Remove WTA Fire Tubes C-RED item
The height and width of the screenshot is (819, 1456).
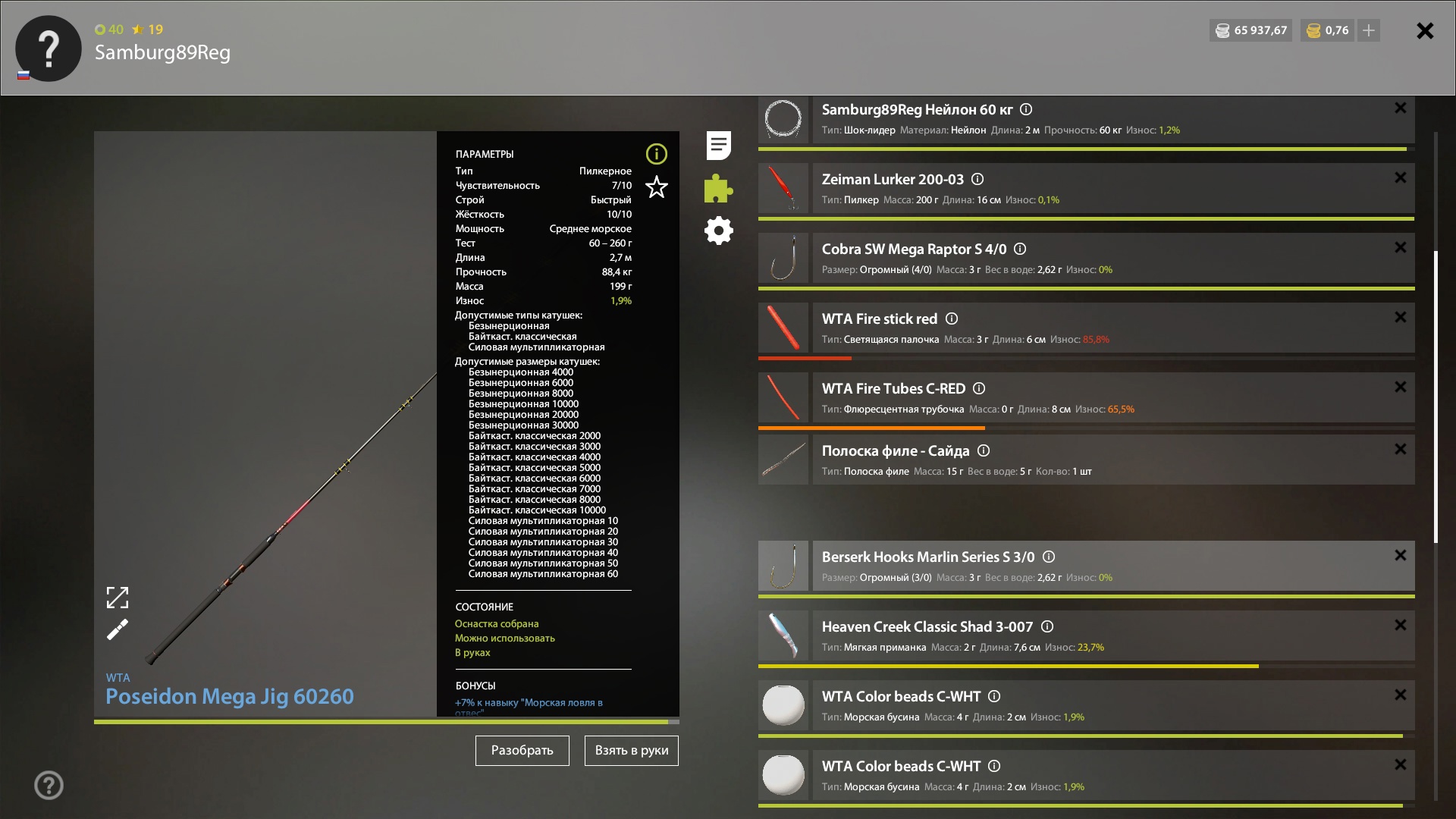tap(1400, 387)
